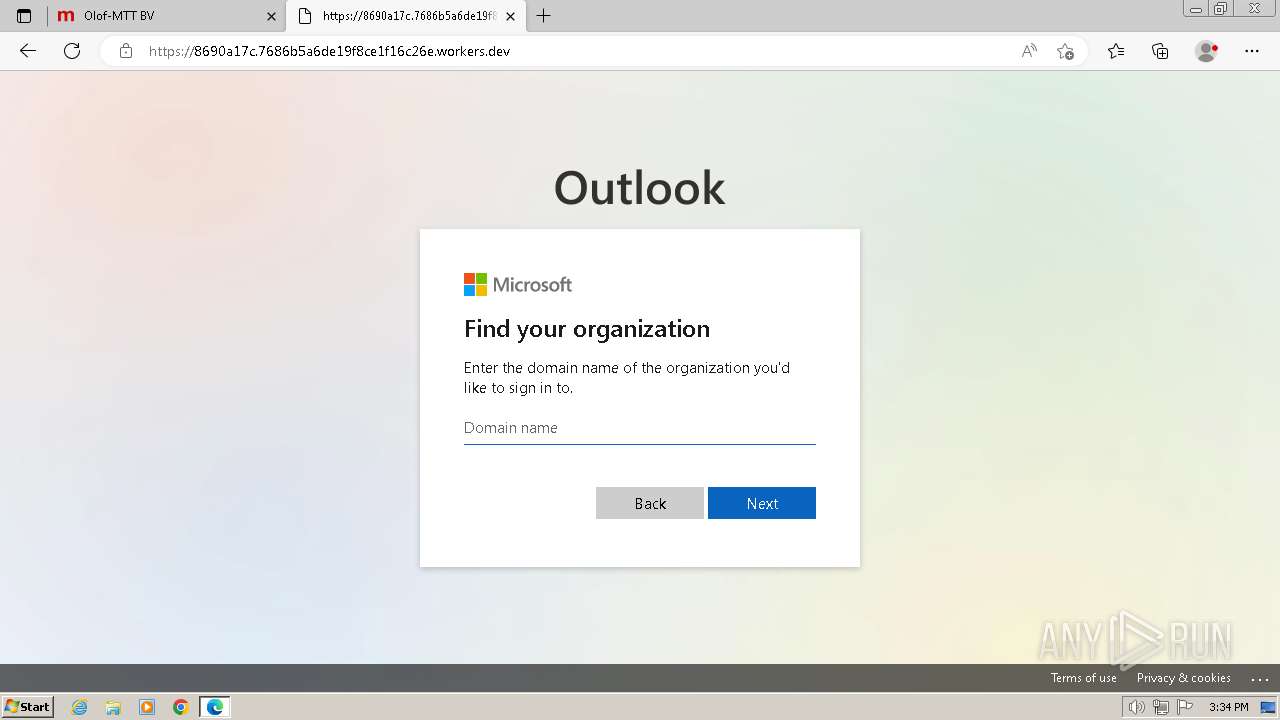The width and height of the screenshot is (1280, 720).
Task: Open the Windows Start button
Action: (x=28, y=707)
